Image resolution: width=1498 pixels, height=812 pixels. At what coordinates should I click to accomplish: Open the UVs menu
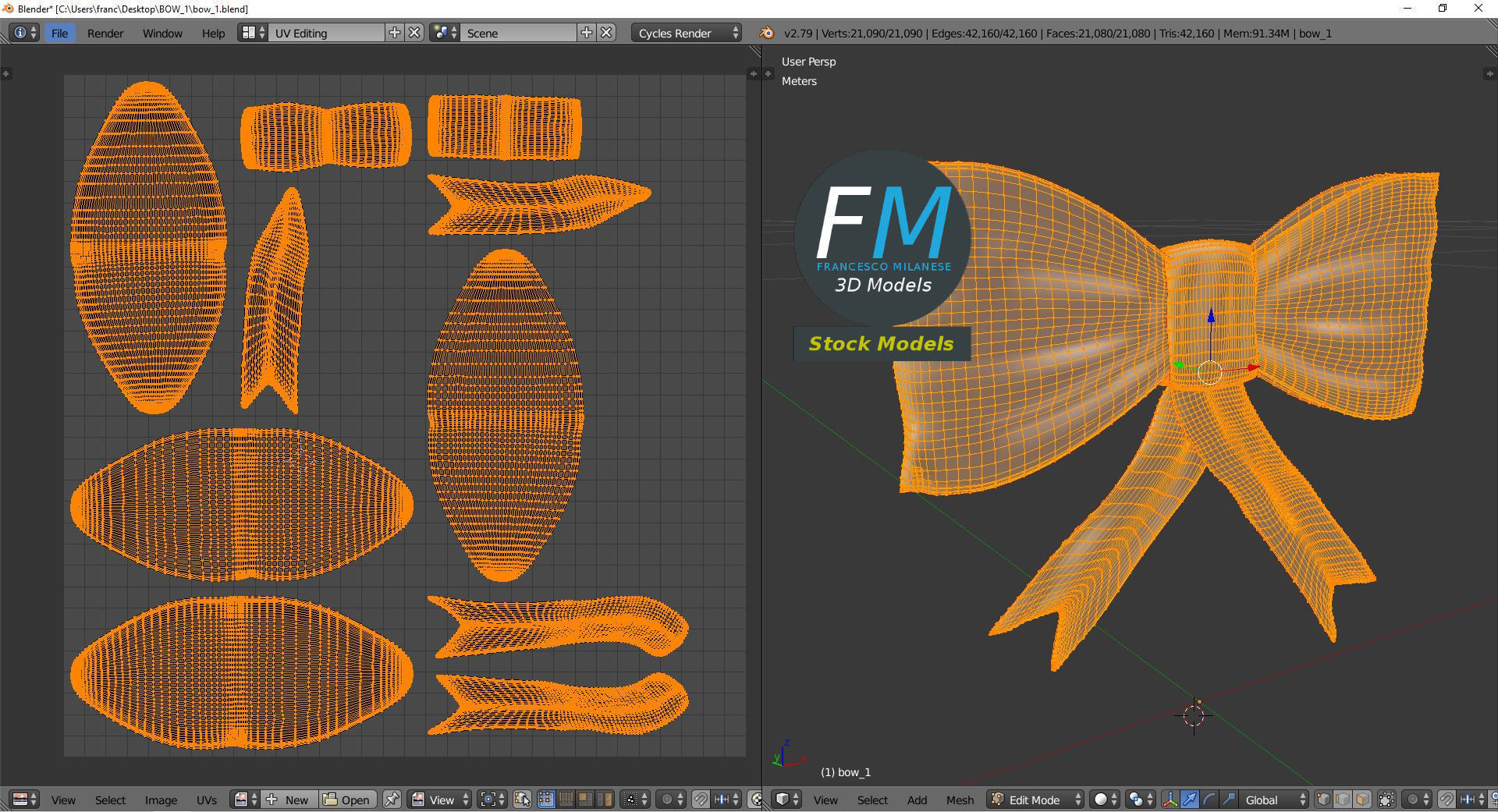tap(206, 800)
